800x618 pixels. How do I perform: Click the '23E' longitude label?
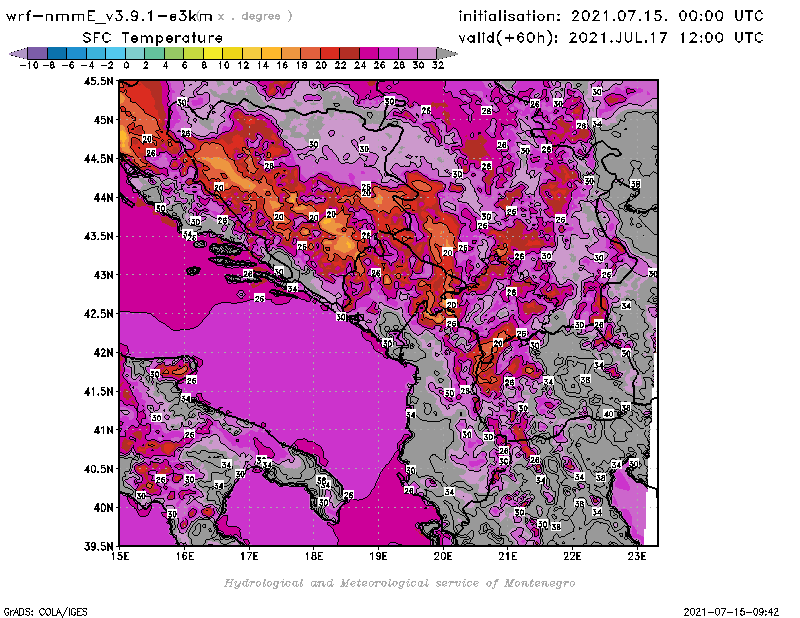tap(637, 556)
